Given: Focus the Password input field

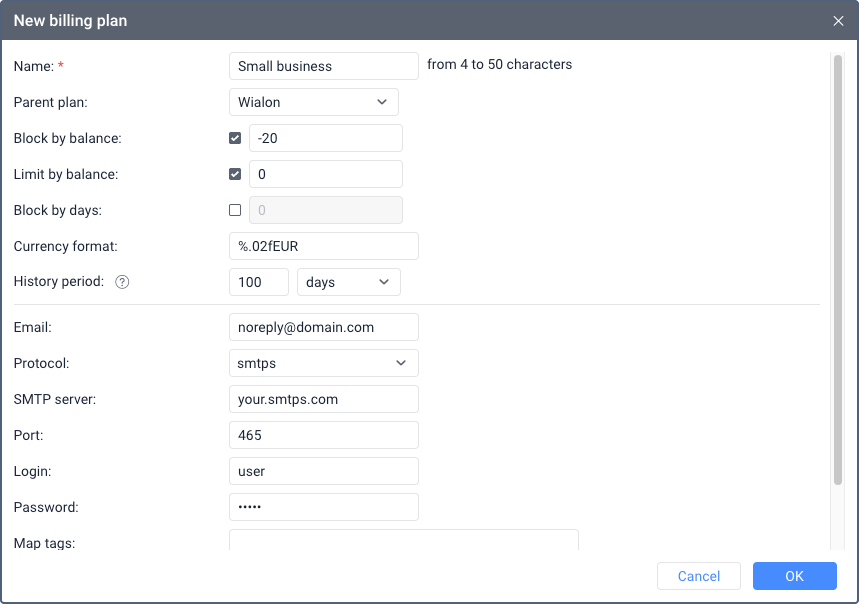Looking at the screenshot, I should pos(323,507).
